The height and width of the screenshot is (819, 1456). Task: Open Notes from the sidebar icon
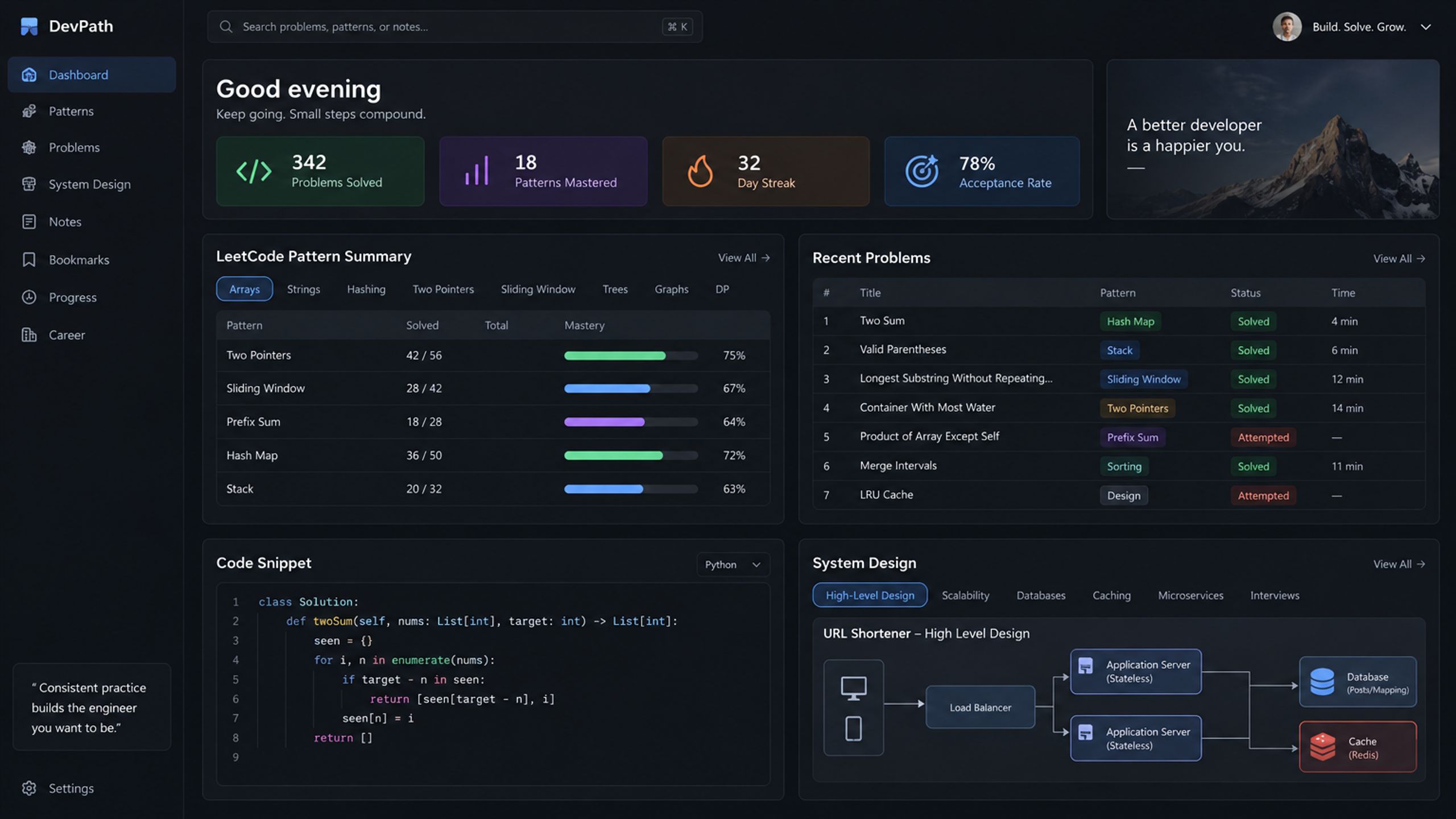[29, 222]
